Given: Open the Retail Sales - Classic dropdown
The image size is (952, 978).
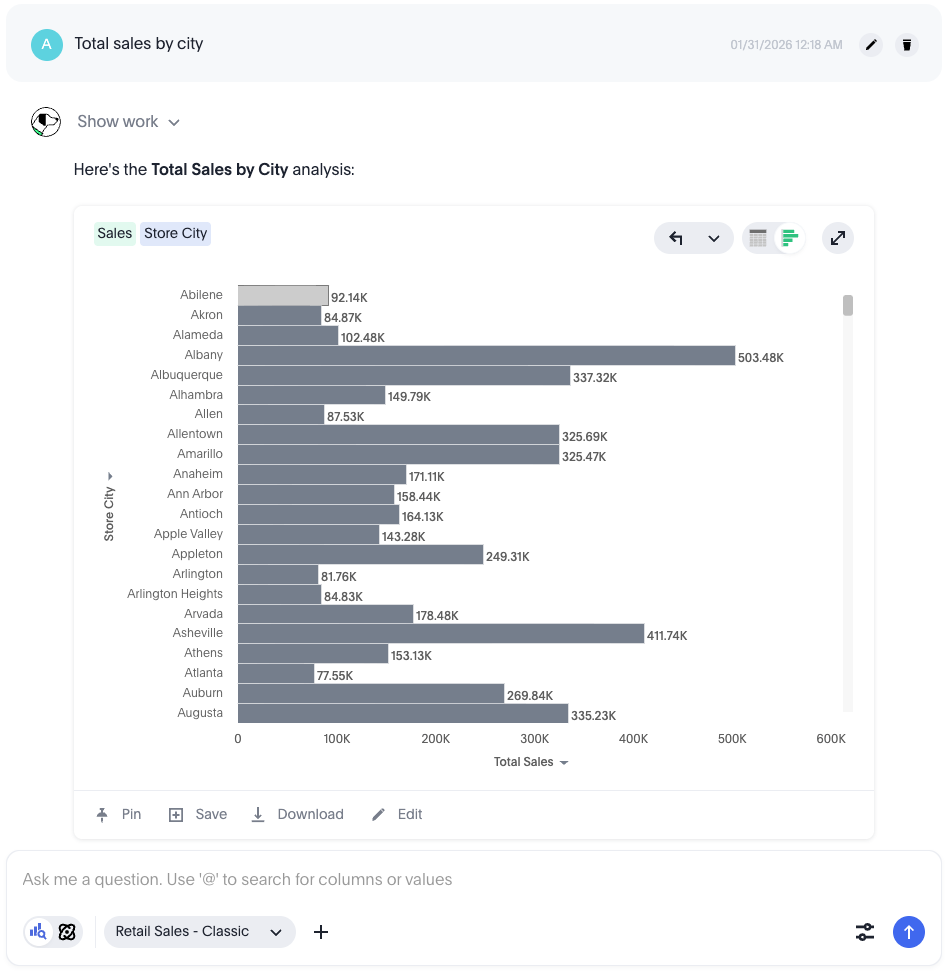Looking at the screenshot, I should tap(199, 932).
